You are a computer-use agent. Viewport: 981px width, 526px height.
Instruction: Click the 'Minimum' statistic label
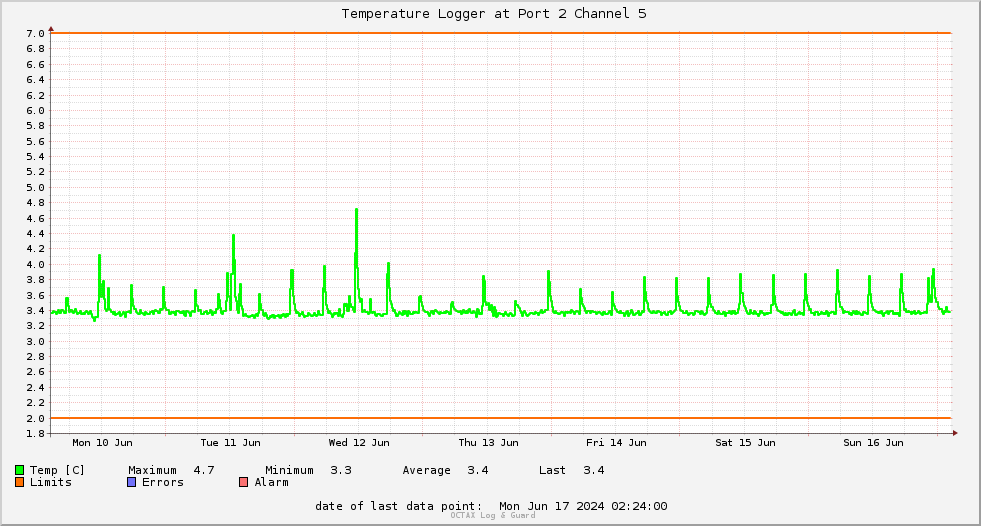[289, 470]
